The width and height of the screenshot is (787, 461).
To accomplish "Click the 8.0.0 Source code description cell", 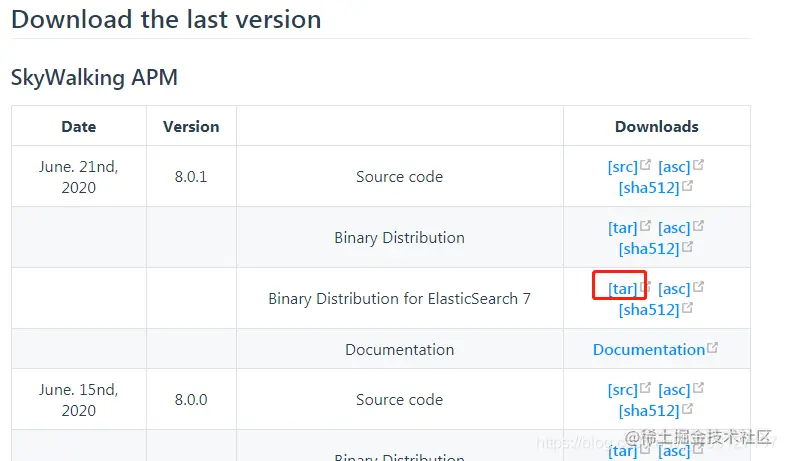I will tap(400, 400).
